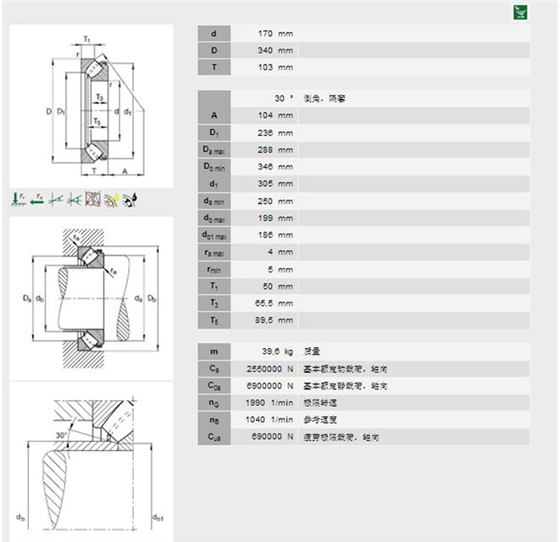Viewport: 560px width, 542px height.
Task: Click the d1 value 305 mm
Action: click(x=275, y=184)
